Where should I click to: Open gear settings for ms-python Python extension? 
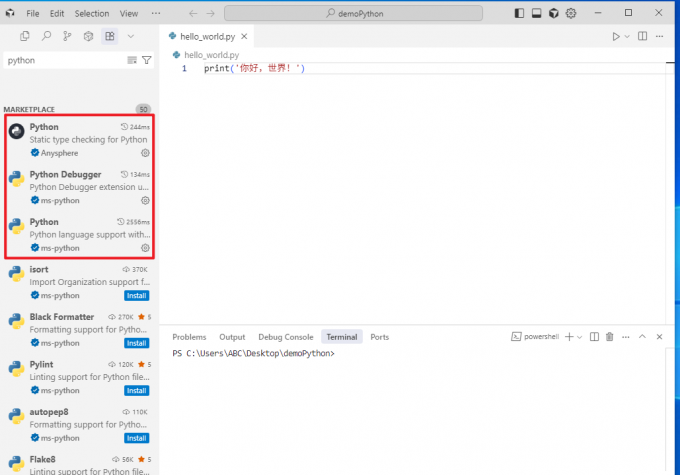tap(145, 248)
